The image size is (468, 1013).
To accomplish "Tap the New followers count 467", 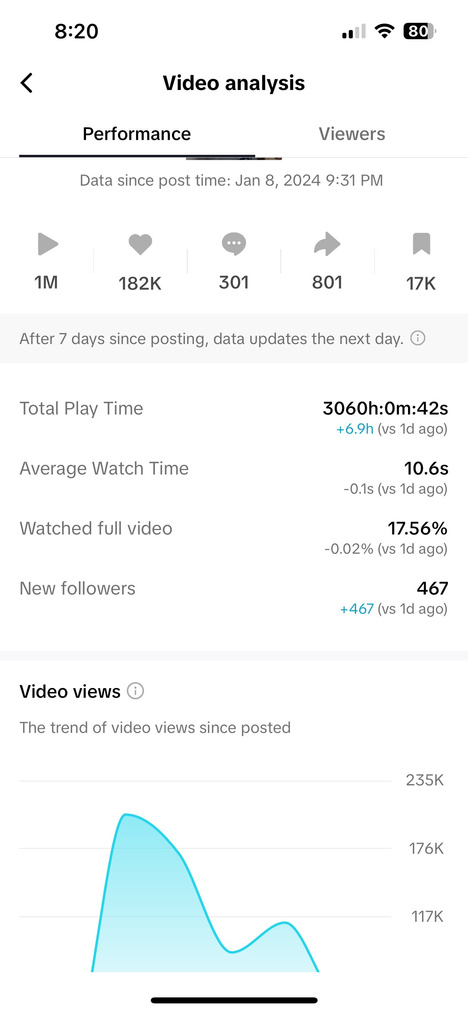I will coord(433,589).
